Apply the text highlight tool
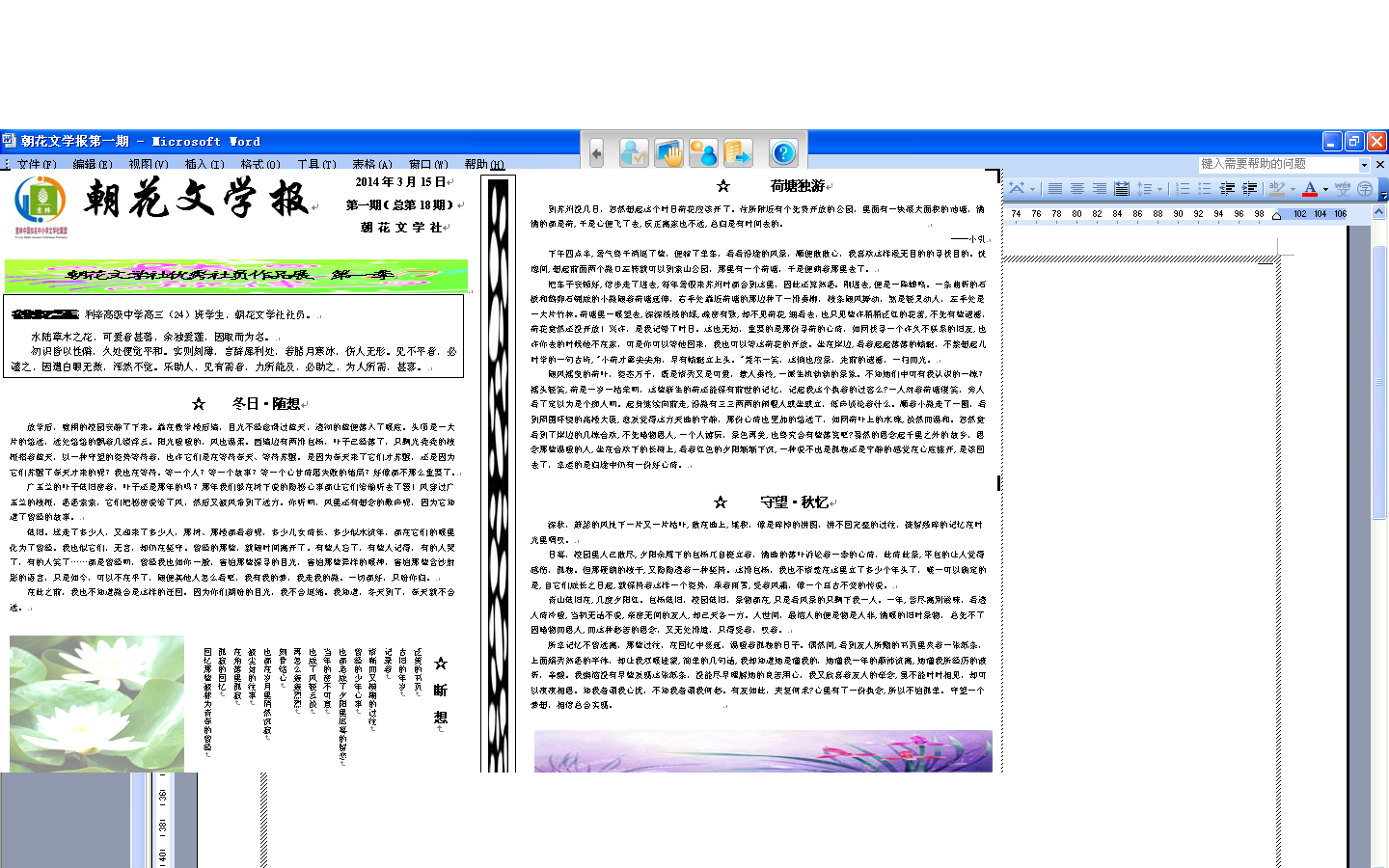The width and height of the screenshot is (1389, 868). (x=1277, y=189)
